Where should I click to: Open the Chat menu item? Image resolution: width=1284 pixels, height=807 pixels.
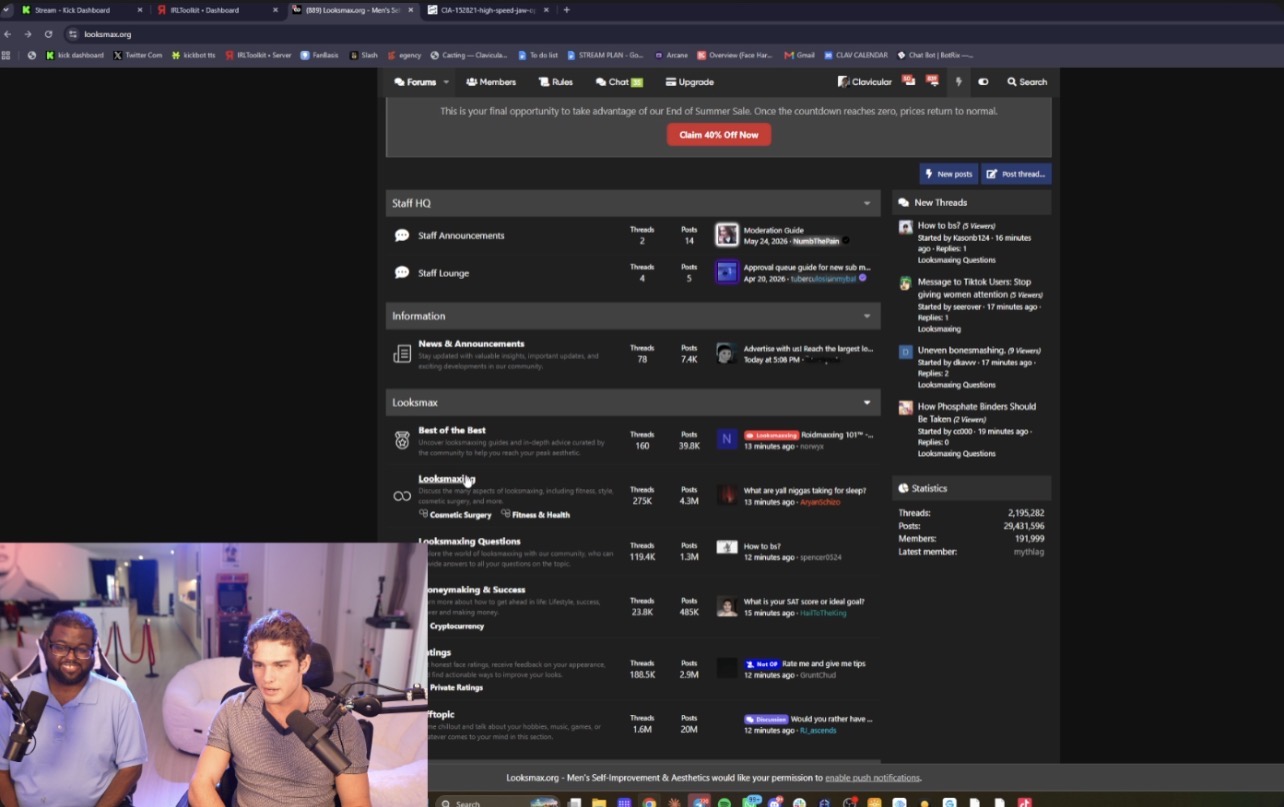[619, 82]
